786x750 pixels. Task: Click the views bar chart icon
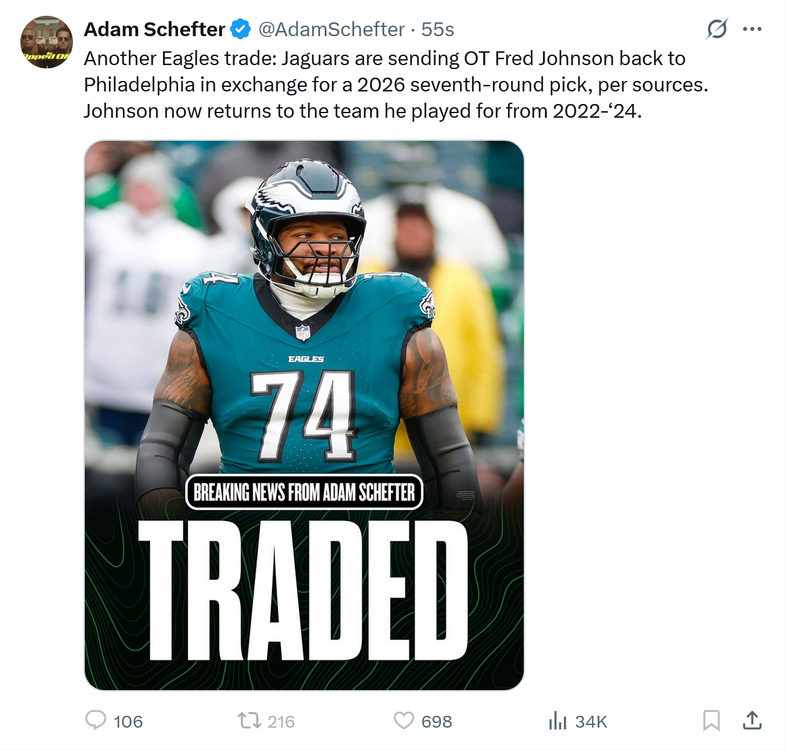coord(558,720)
